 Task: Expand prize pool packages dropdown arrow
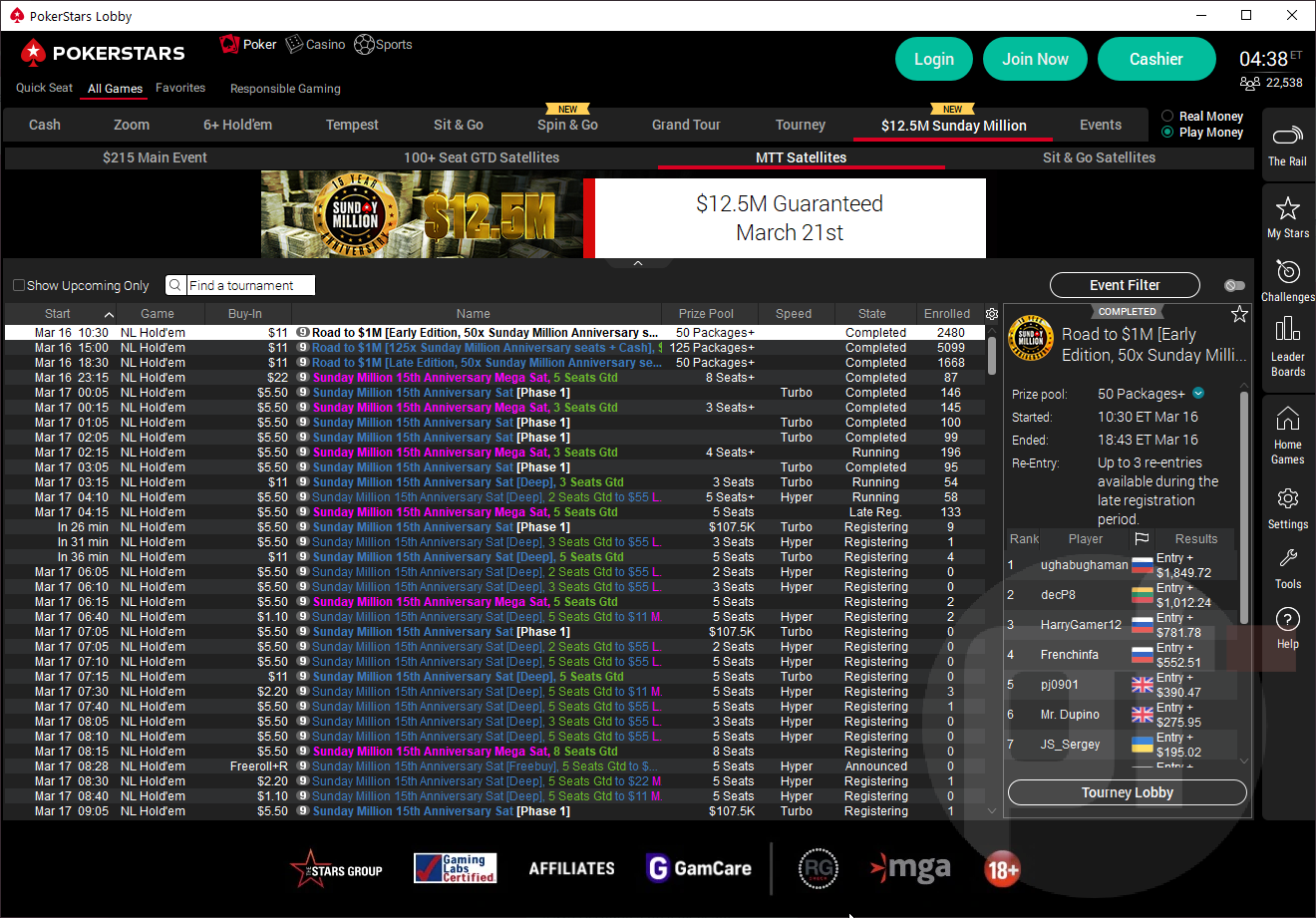[x=1198, y=394]
